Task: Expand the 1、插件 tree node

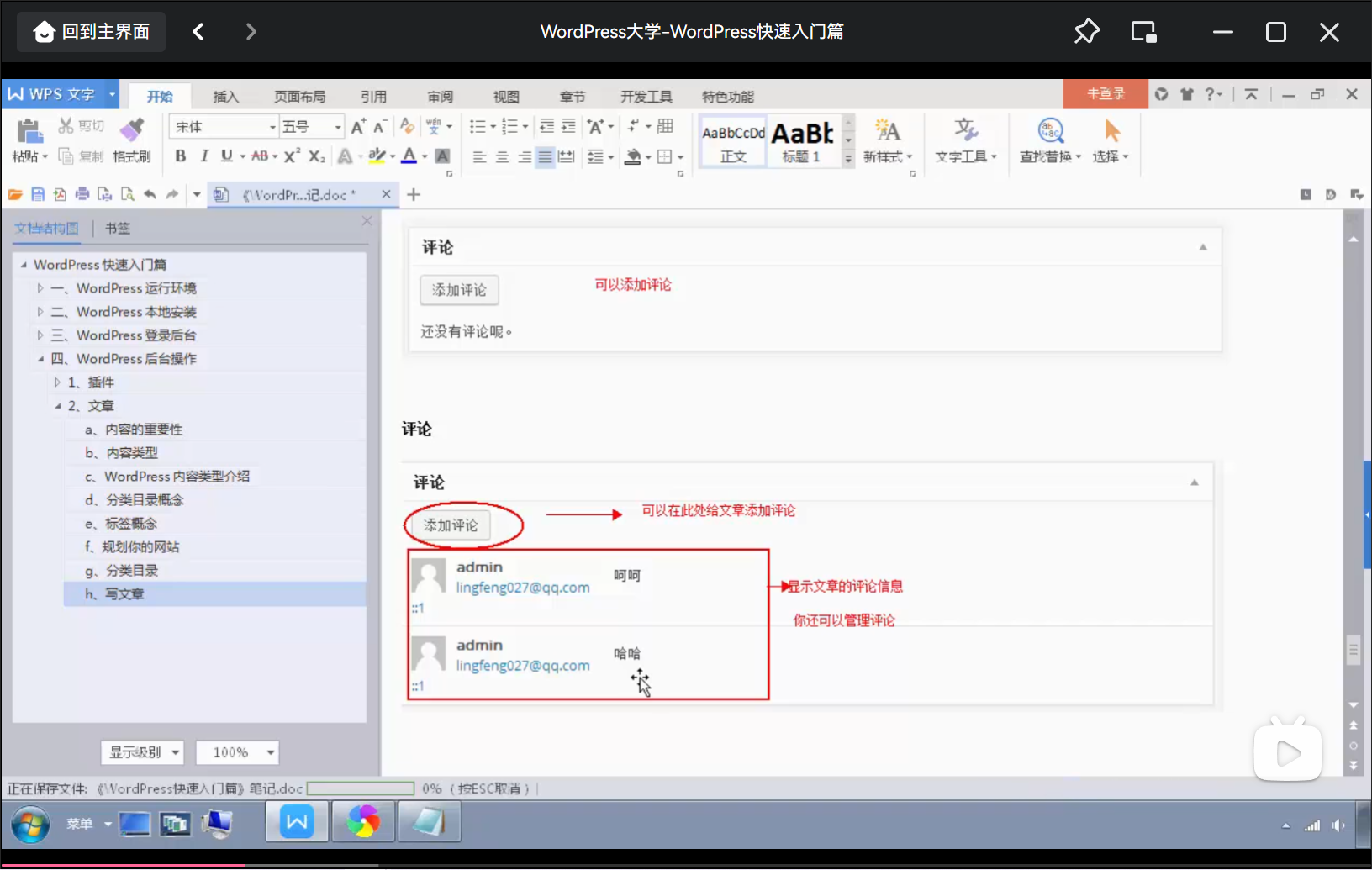Action: (x=57, y=382)
